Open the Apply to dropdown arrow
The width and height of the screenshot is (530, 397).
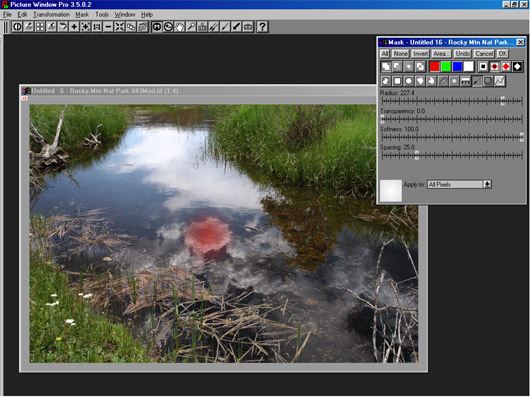click(487, 184)
